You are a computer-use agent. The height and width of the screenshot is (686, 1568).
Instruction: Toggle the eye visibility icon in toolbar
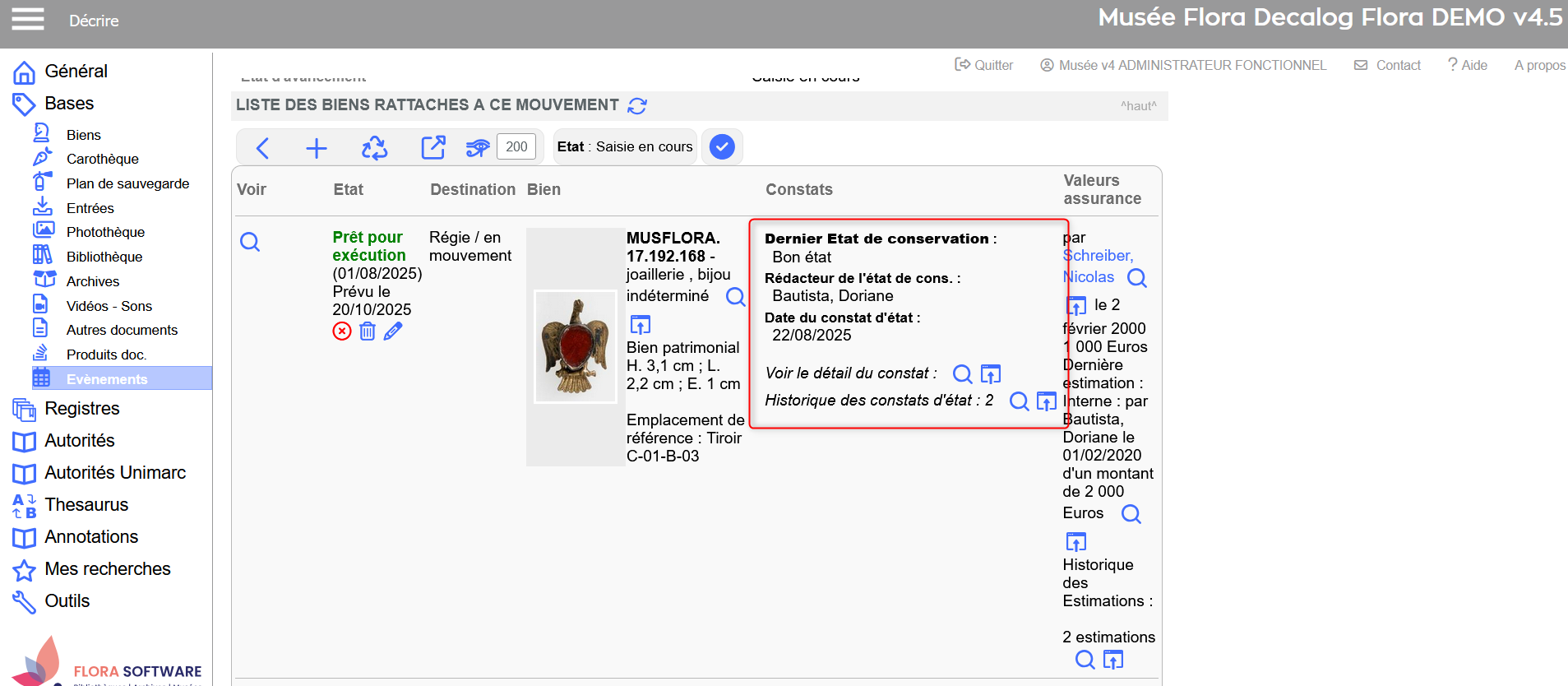[x=477, y=148]
